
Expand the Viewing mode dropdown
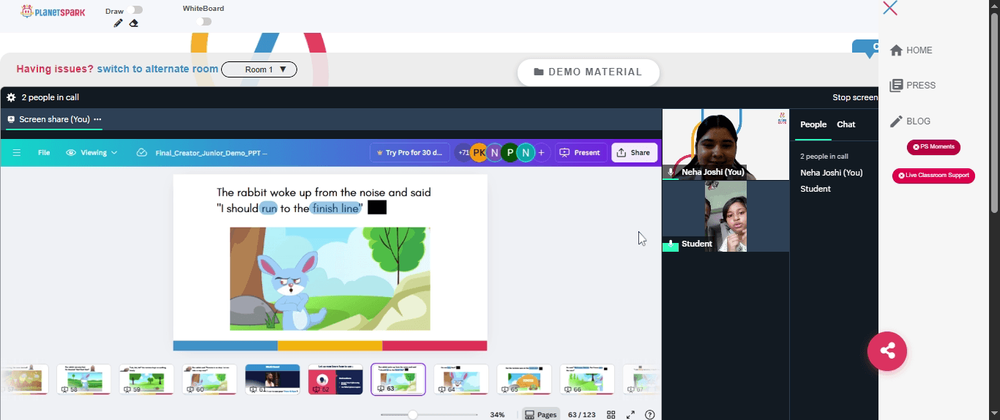92,153
